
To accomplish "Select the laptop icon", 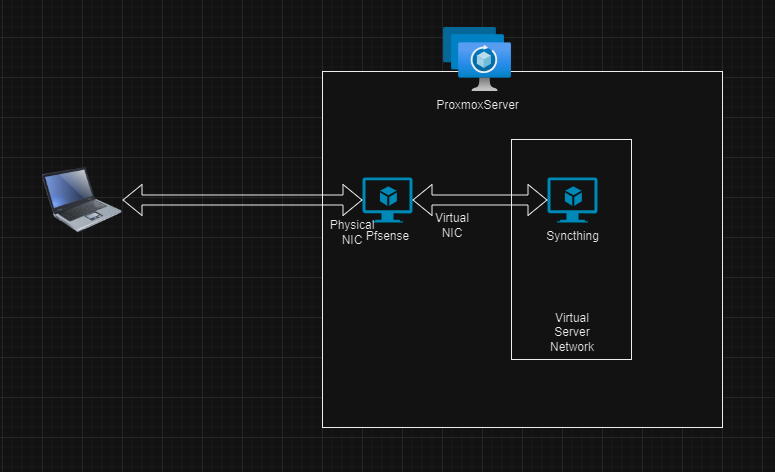I will (x=82, y=199).
